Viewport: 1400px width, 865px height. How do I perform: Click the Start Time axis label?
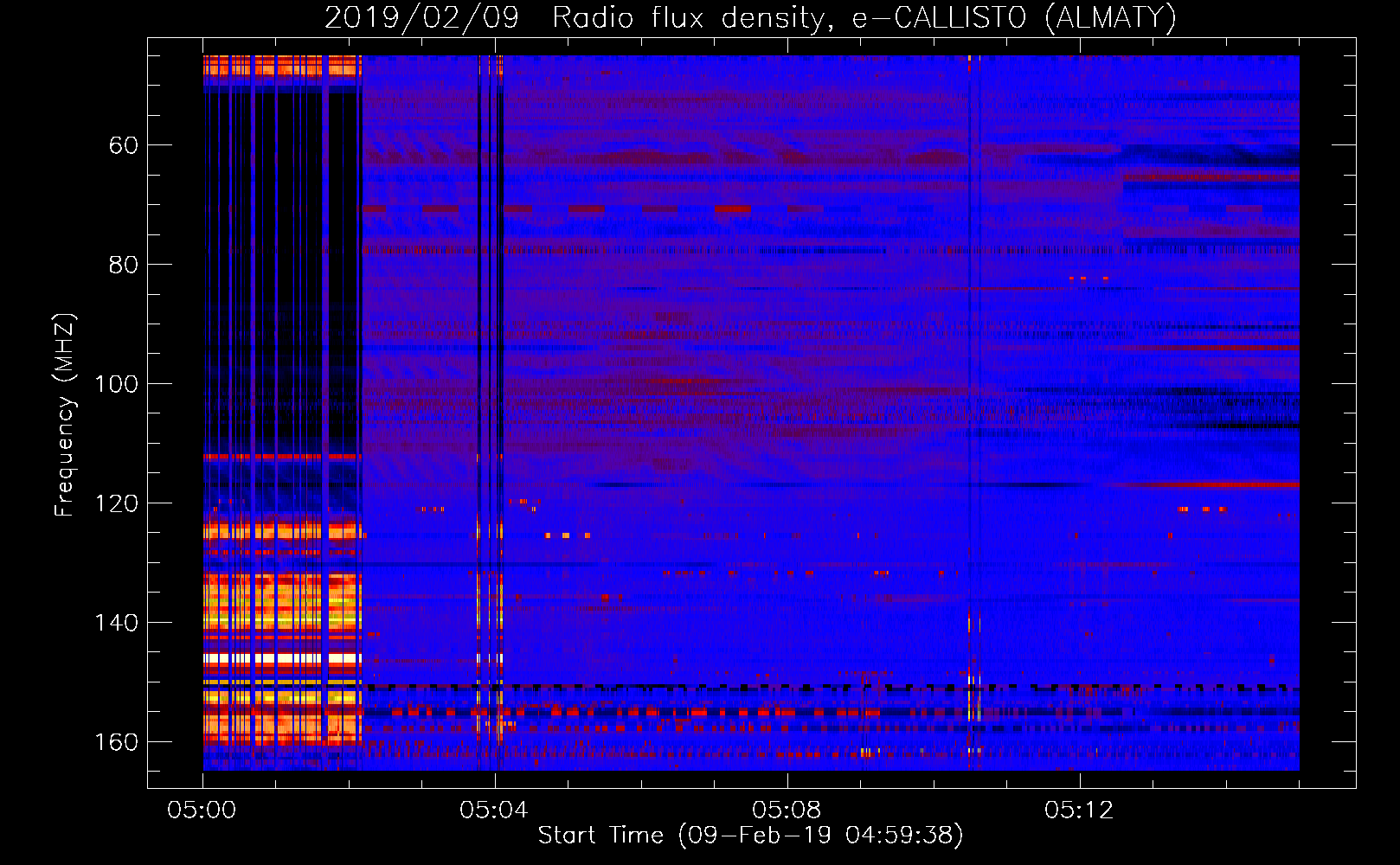tap(751, 836)
